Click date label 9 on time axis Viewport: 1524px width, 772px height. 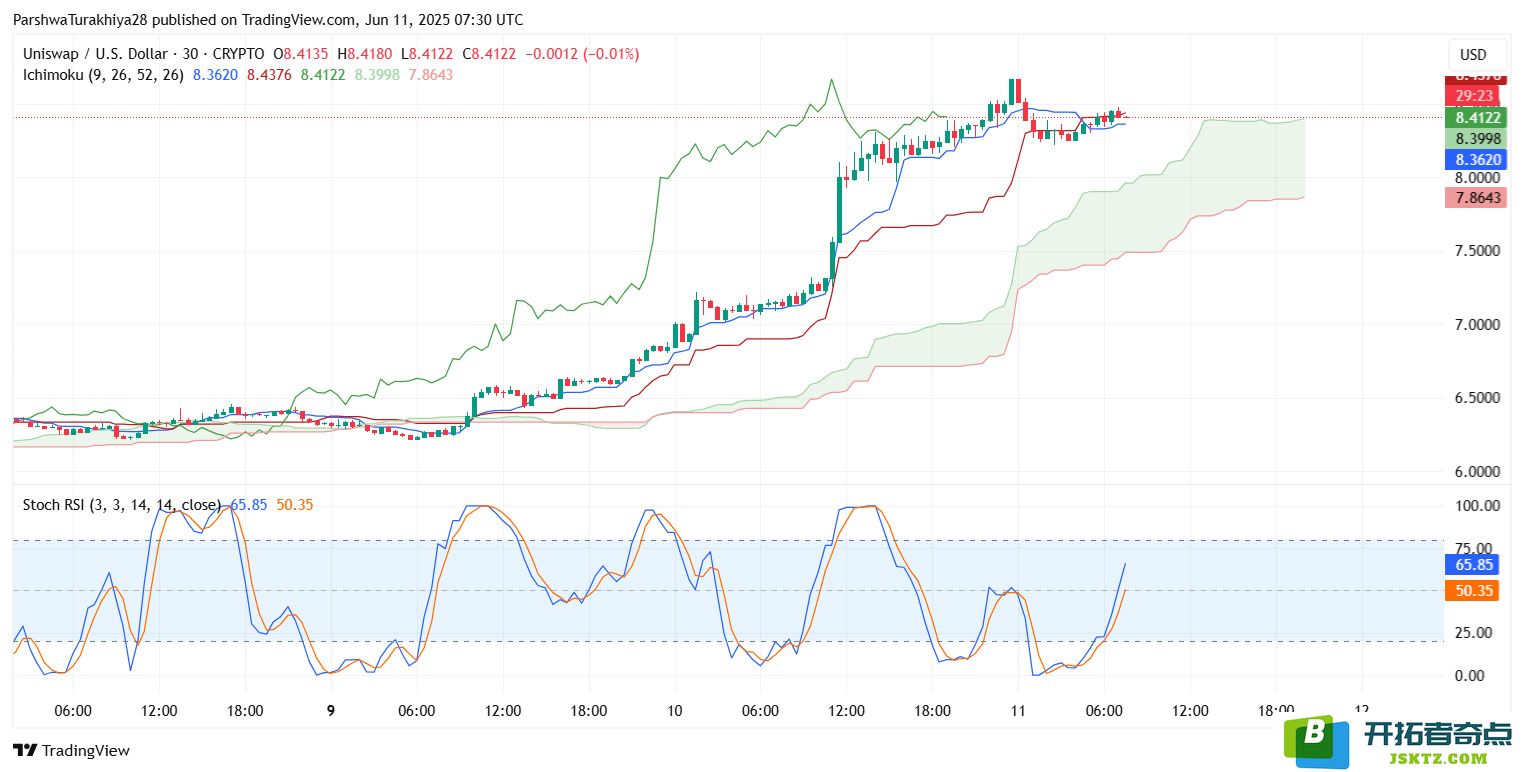tap(331, 711)
